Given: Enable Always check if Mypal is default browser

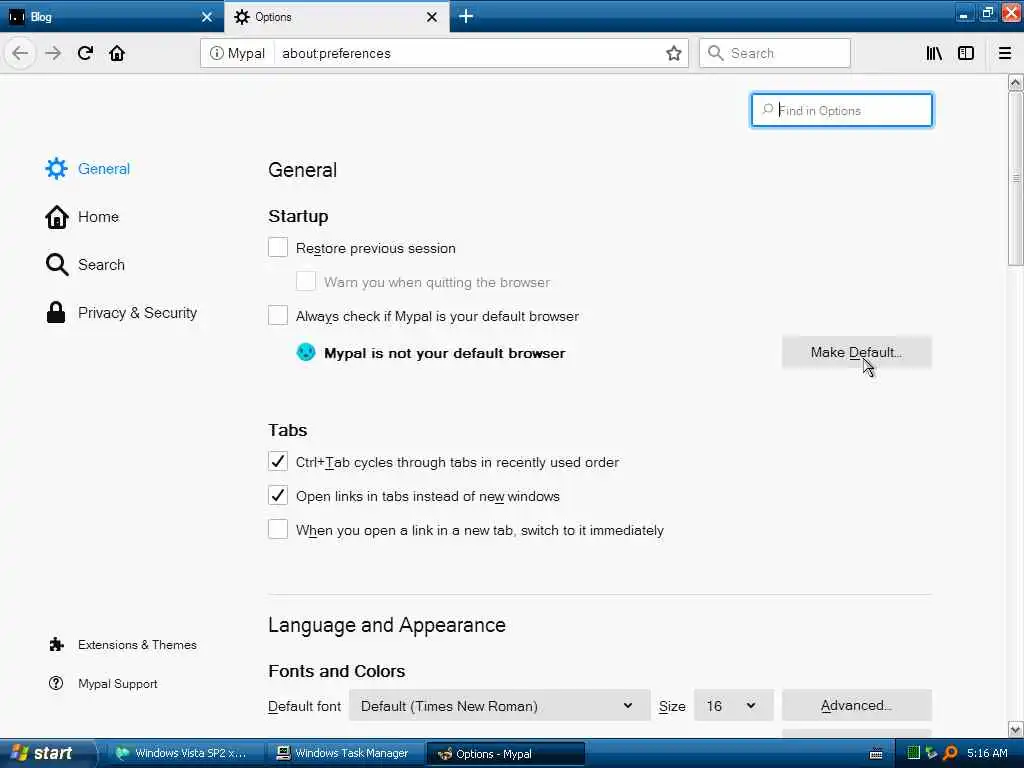Looking at the screenshot, I should [x=278, y=315].
